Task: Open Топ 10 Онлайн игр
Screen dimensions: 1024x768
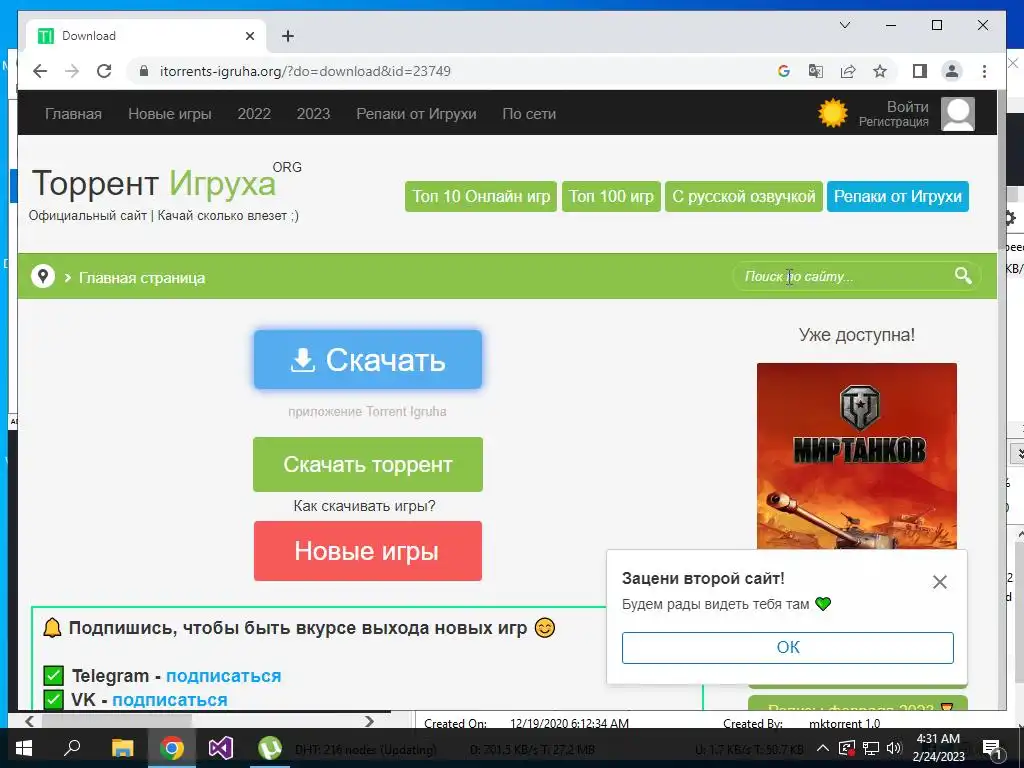Action: pos(481,197)
